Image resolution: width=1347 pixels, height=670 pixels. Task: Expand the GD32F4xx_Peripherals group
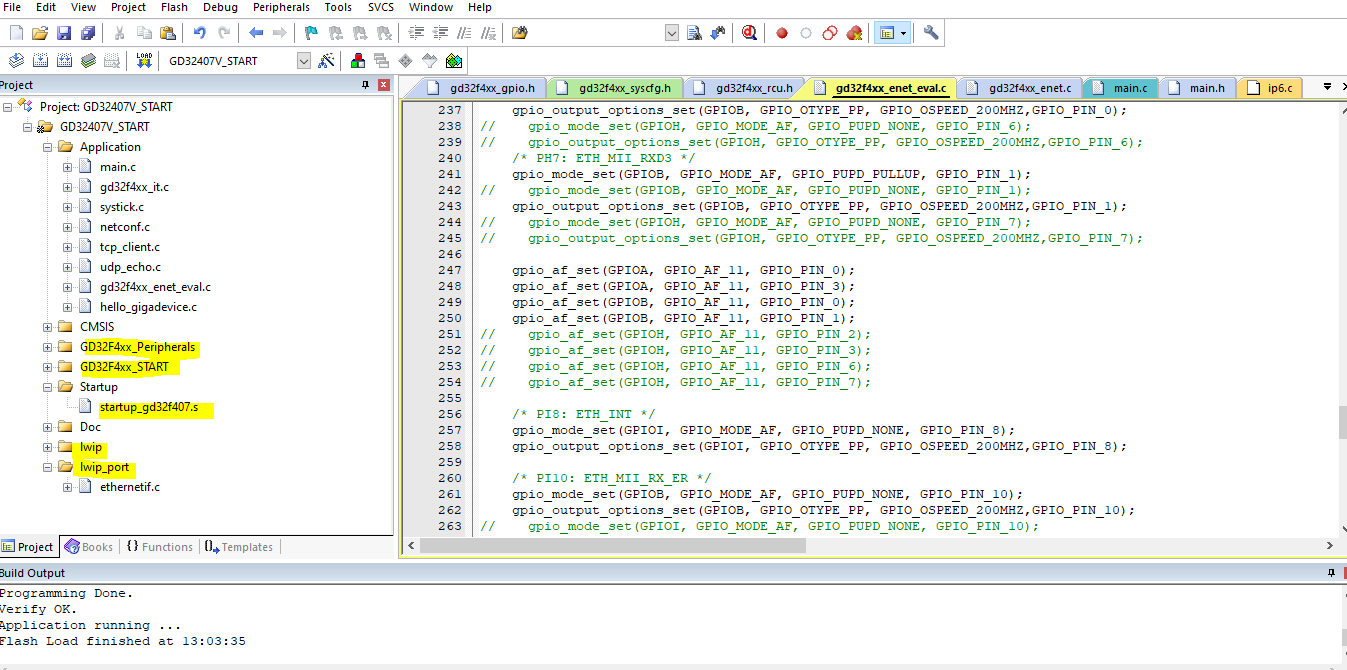point(48,347)
